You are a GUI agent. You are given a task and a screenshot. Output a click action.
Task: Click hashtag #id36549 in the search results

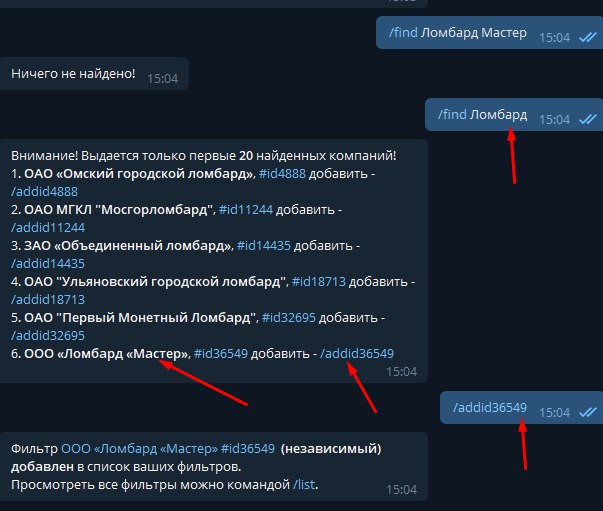221,354
